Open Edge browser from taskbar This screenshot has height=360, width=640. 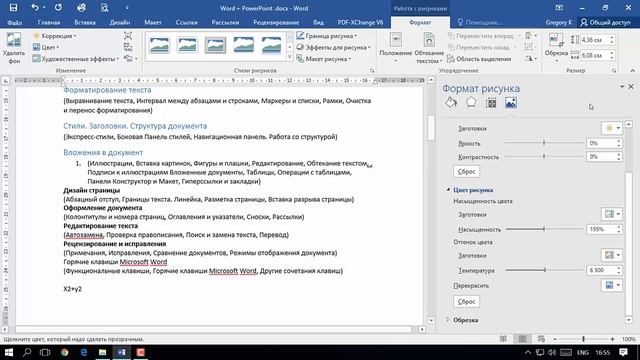click(x=84, y=352)
